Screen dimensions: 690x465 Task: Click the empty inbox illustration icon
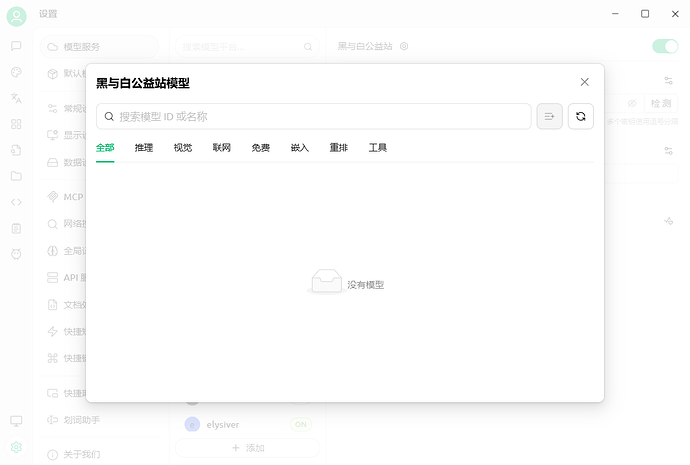[x=327, y=281]
